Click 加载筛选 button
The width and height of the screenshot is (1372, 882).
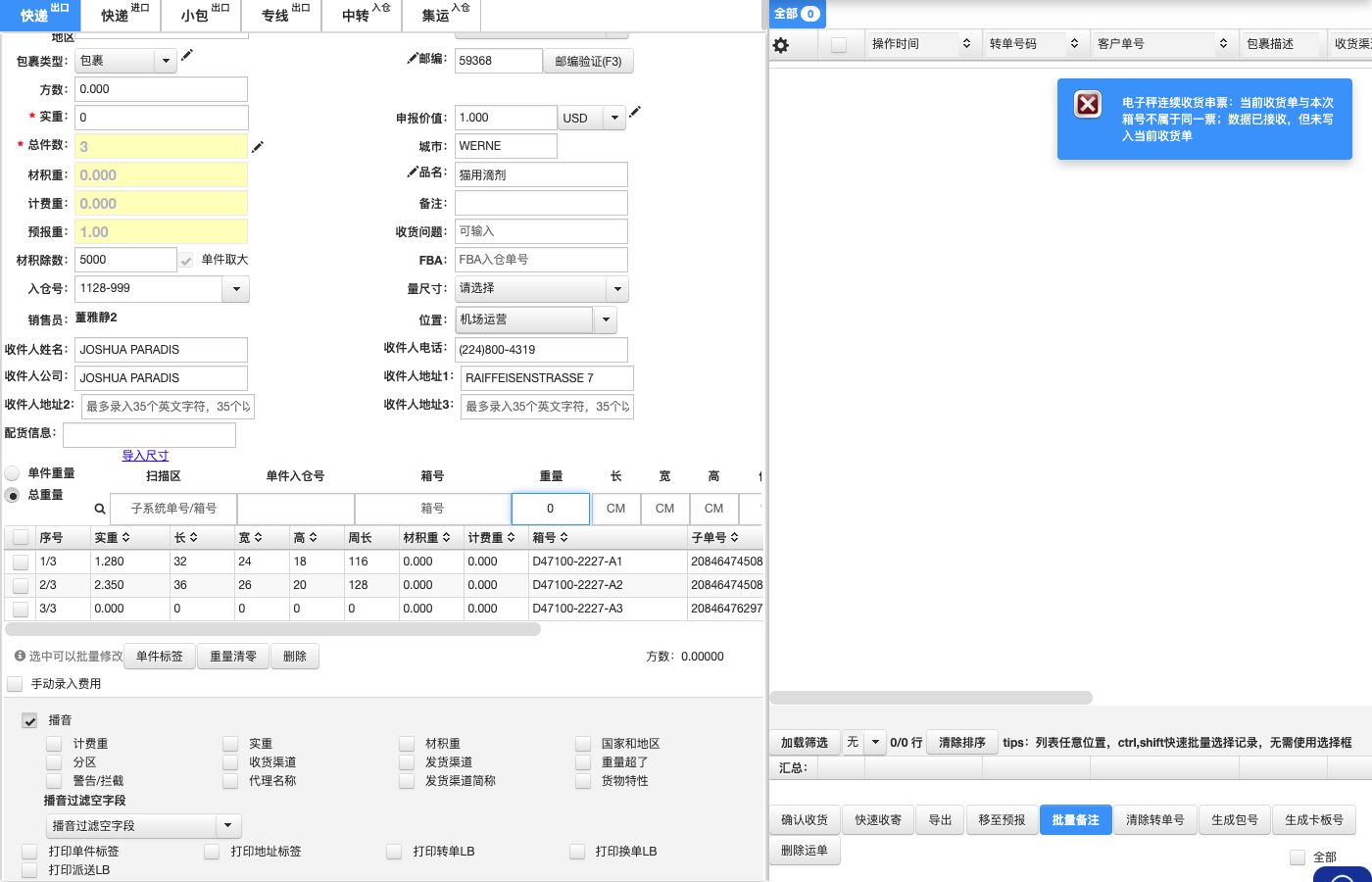tap(805, 742)
